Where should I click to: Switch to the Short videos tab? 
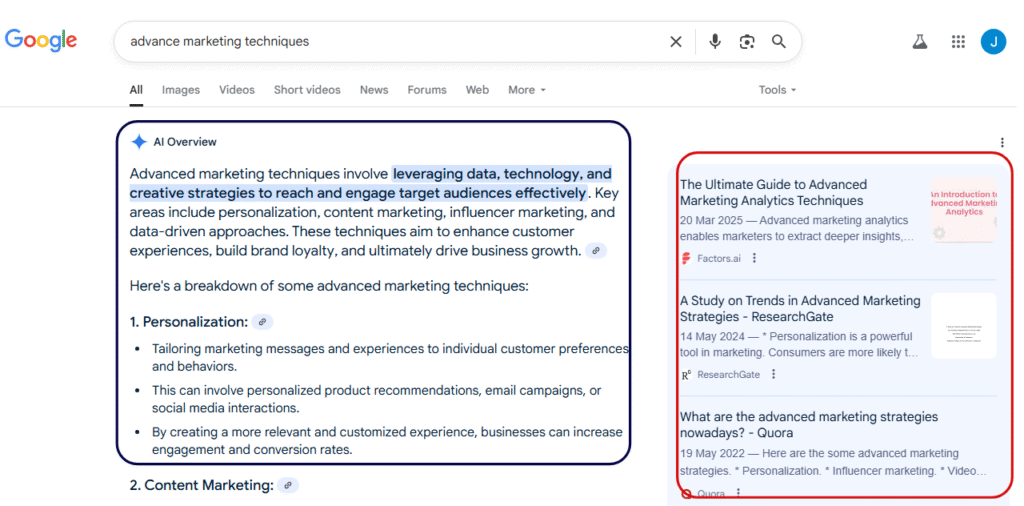[x=307, y=90]
